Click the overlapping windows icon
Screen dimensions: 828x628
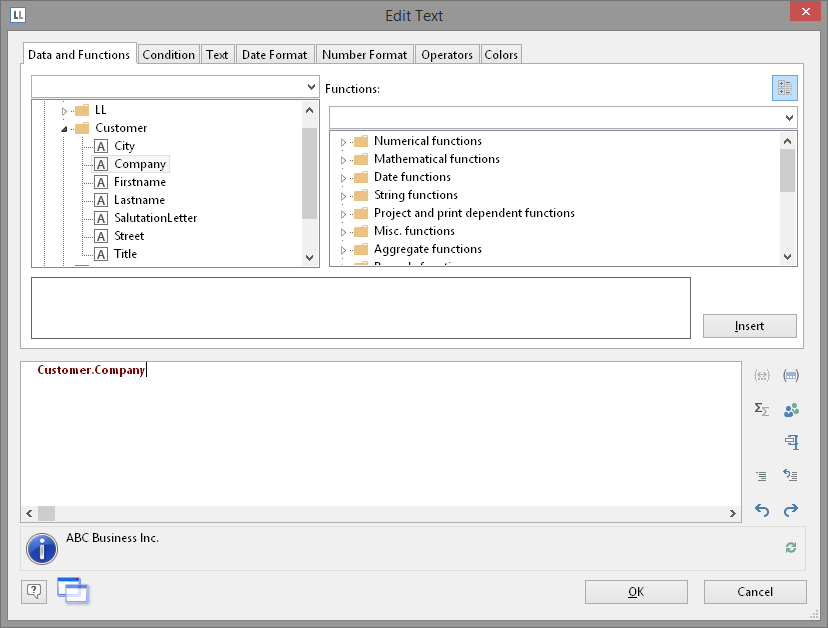pyautogui.click(x=72, y=591)
